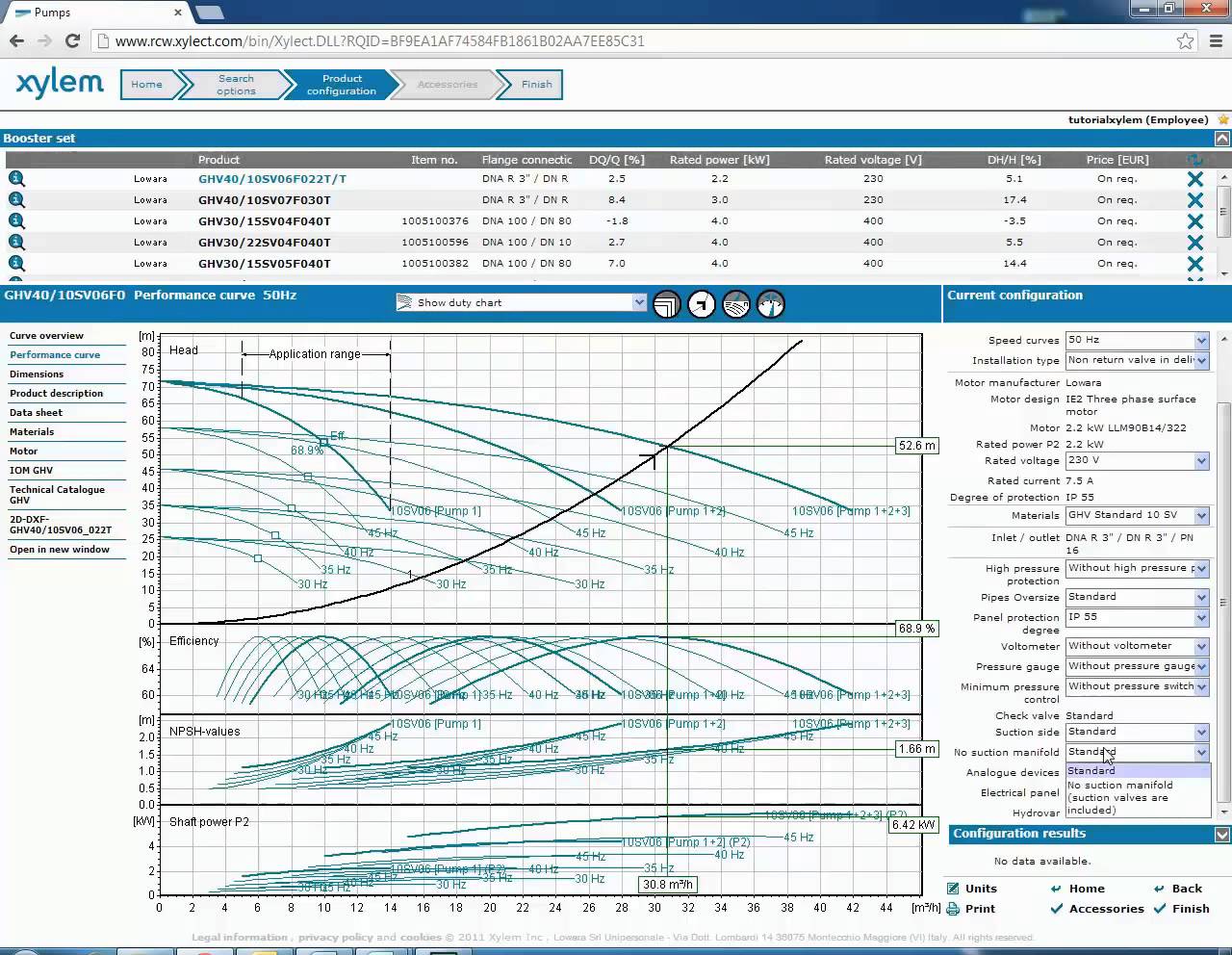This screenshot has height=955, width=1232.
Task: Click the bottom Finish button
Action: click(1181, 909)
